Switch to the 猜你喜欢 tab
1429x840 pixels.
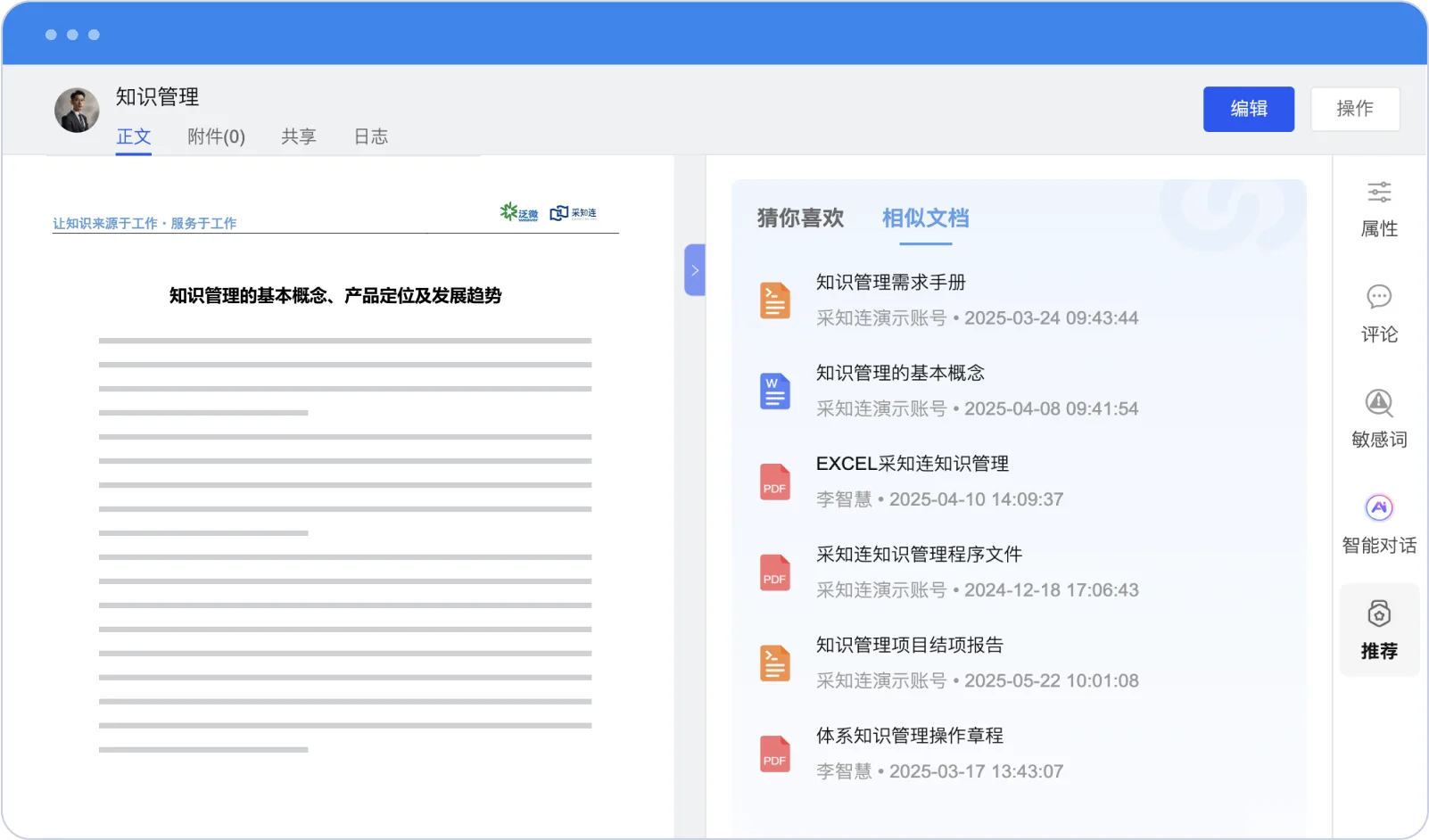(801, 218)
